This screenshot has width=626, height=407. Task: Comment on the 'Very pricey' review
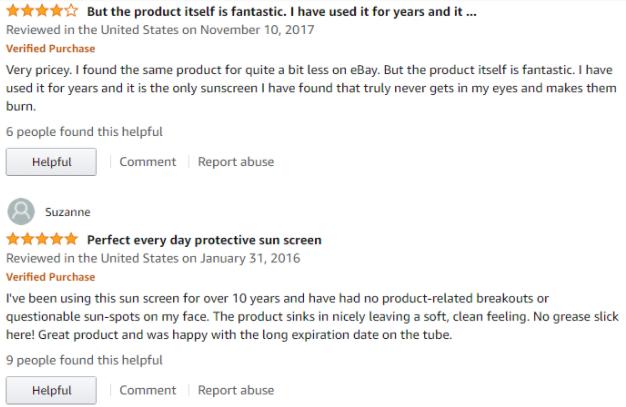pos(148,162)
